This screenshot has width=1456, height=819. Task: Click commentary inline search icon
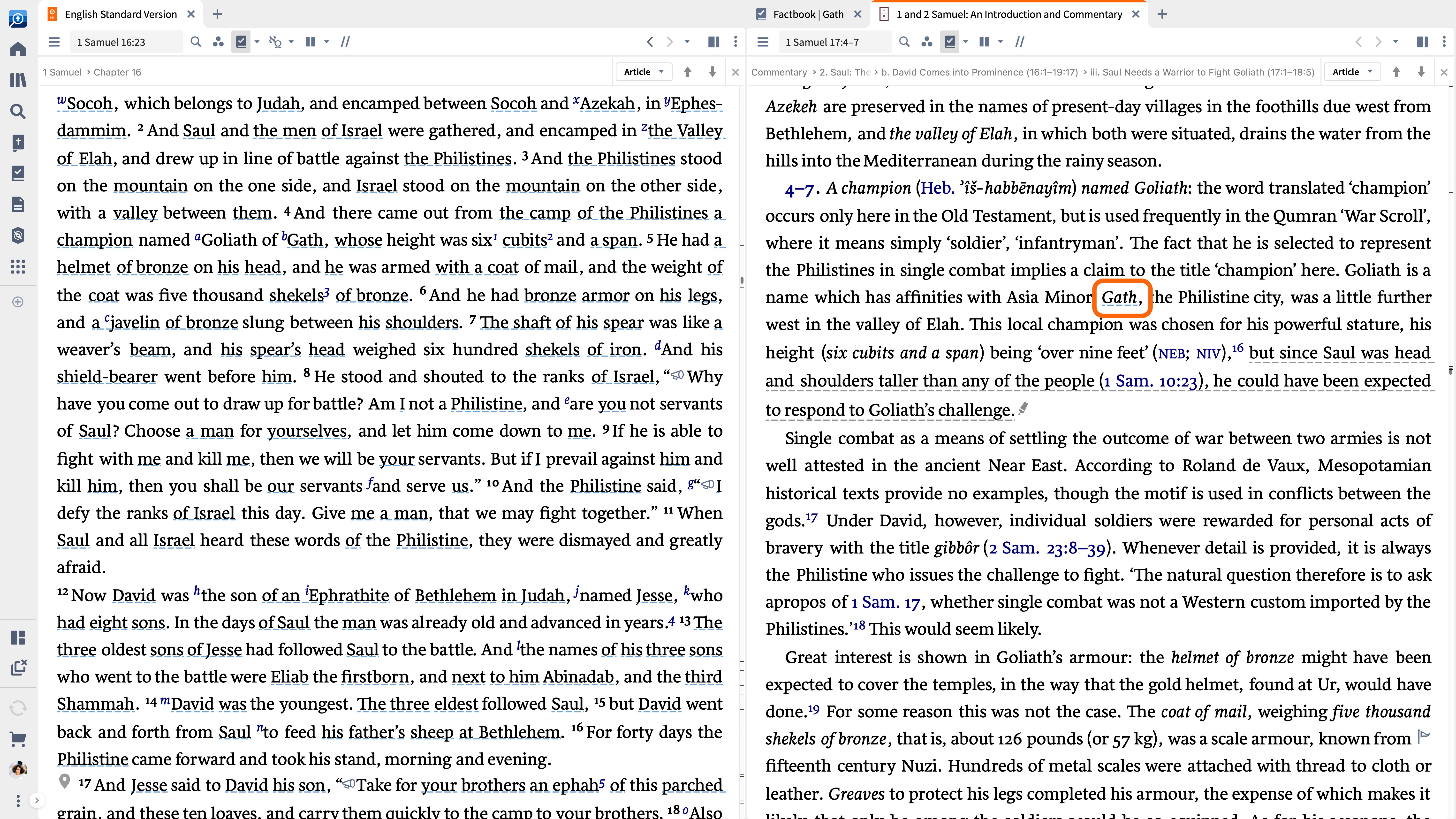pos(904,42)
